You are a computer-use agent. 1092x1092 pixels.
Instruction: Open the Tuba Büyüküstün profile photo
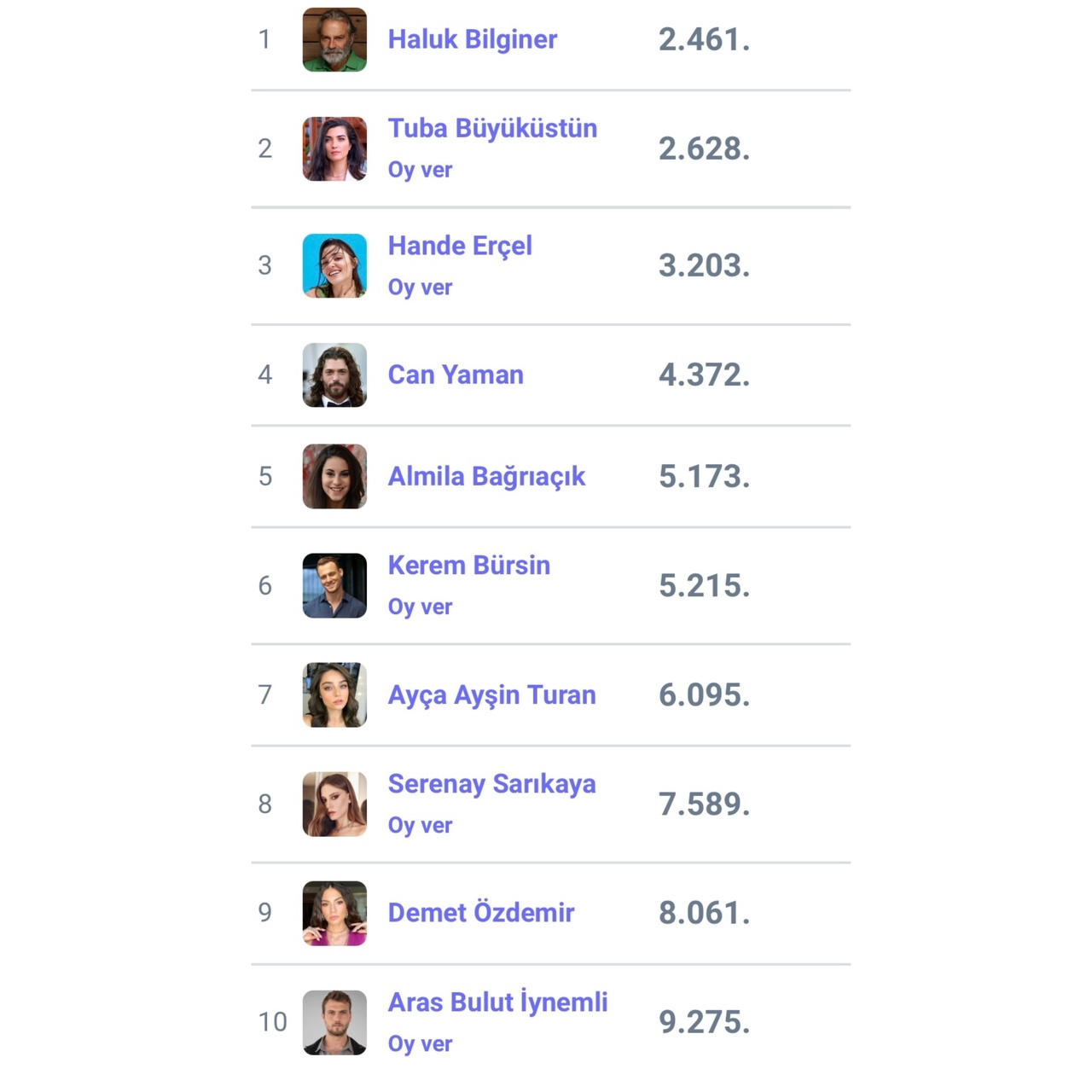[334, 148]
